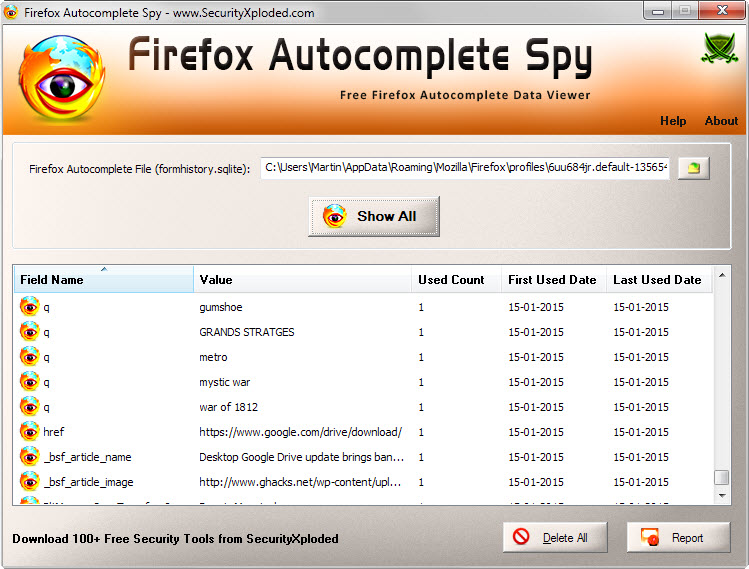The width and height of the screenshot is (749, 569).
Task: Click the row icon for mystic war entry
Action: (x=30, y=382)
